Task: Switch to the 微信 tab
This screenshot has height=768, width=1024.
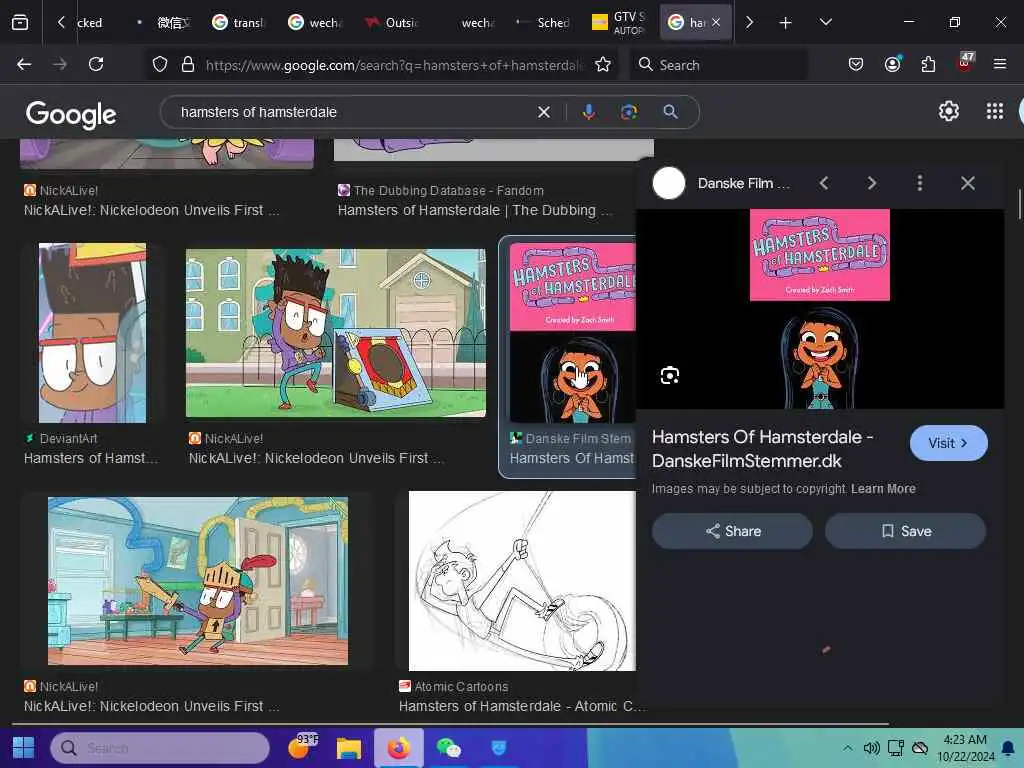Action: click(x=165, y=23)
